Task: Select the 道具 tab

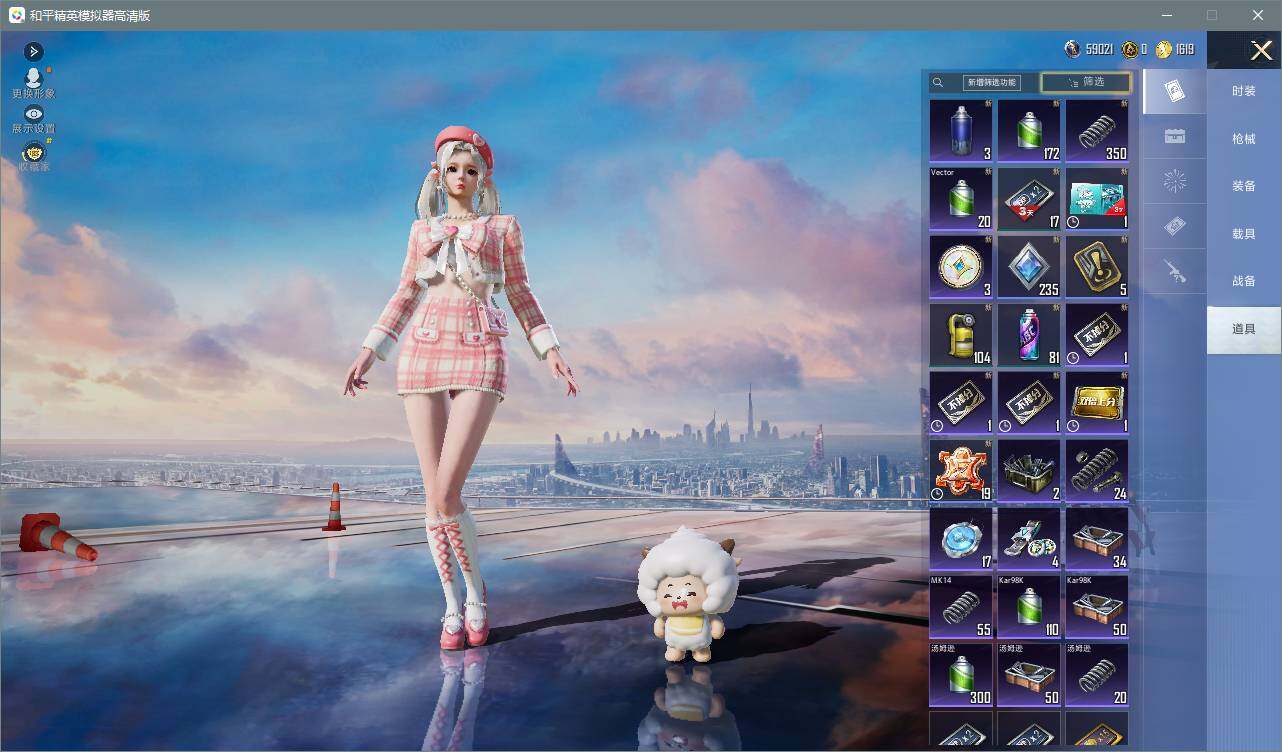Action: click(x=1243, y=329)
